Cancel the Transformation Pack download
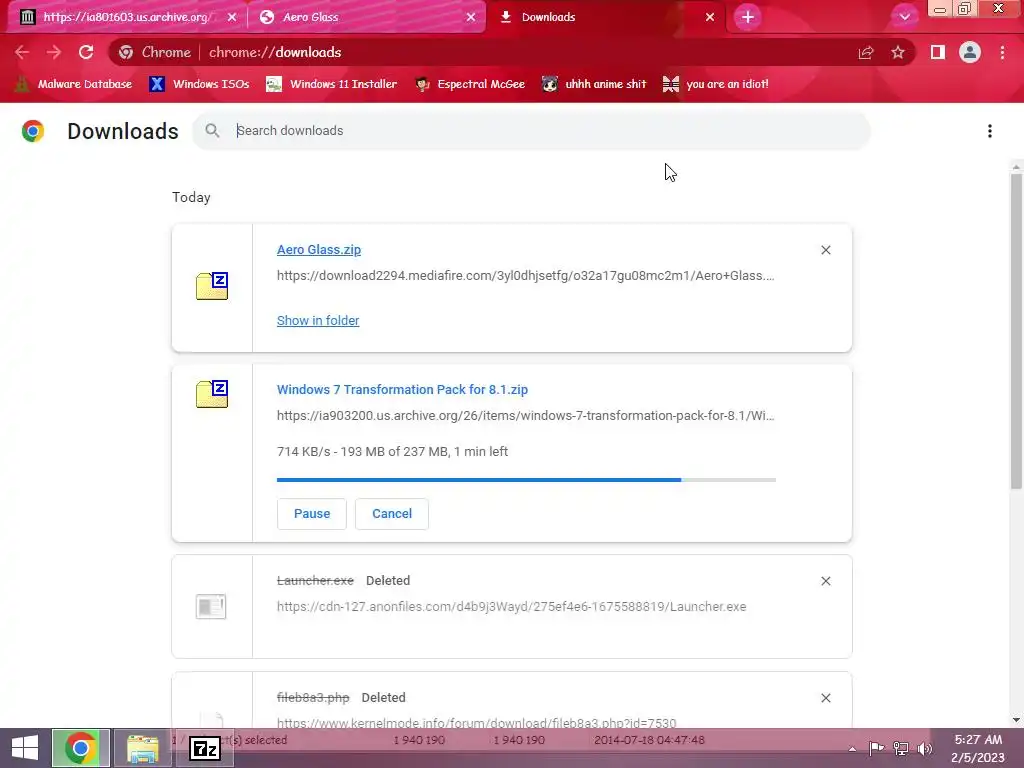 [392, 514]
